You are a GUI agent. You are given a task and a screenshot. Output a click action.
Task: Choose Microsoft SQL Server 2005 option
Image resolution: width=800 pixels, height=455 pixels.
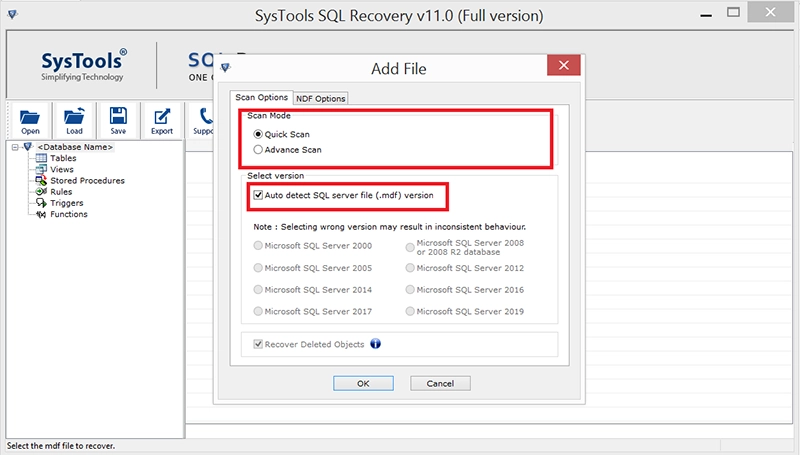coord(258,268)
